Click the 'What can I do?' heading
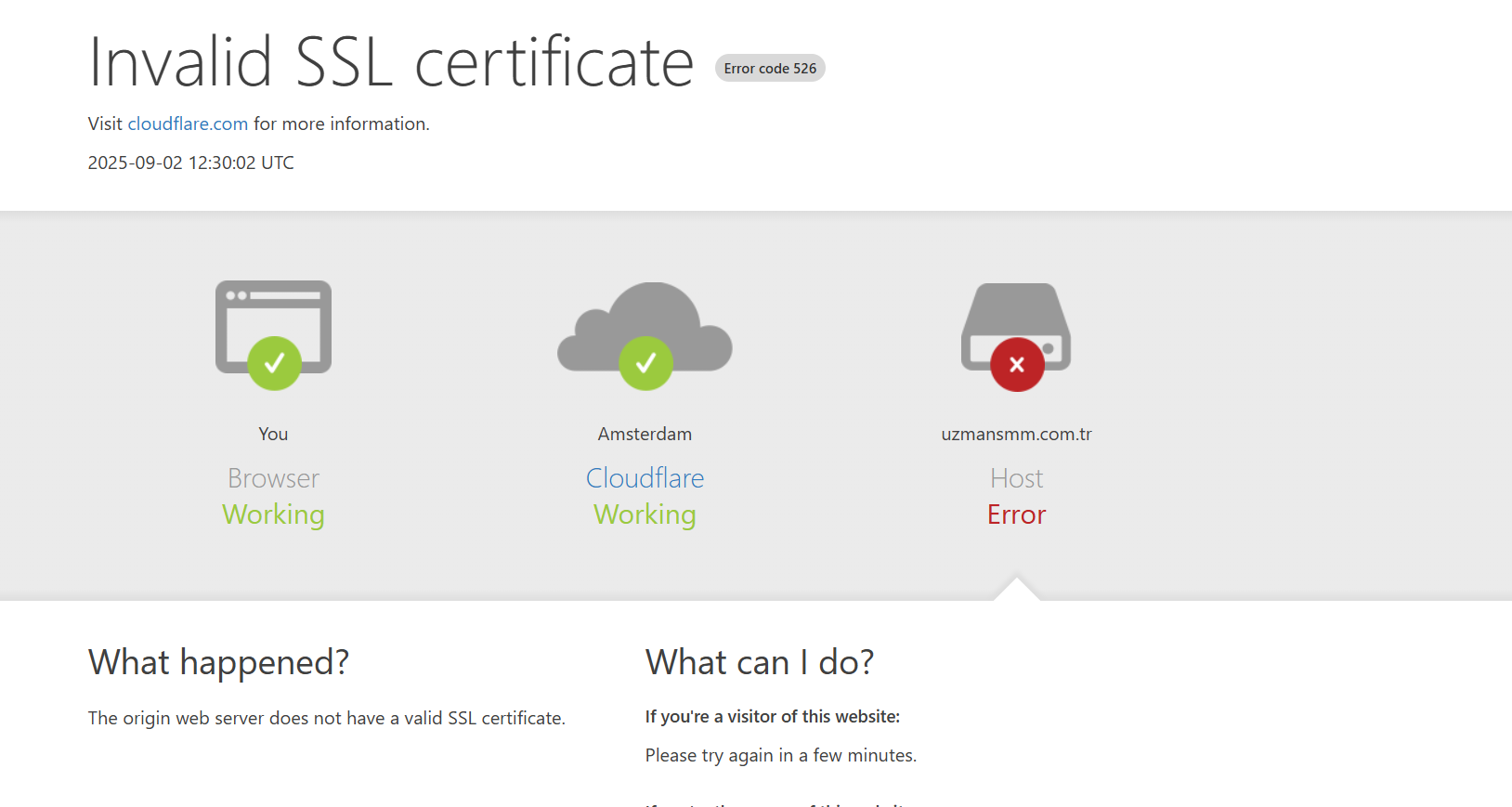Viewport: 1512px width, 807px height. (760, 662)
